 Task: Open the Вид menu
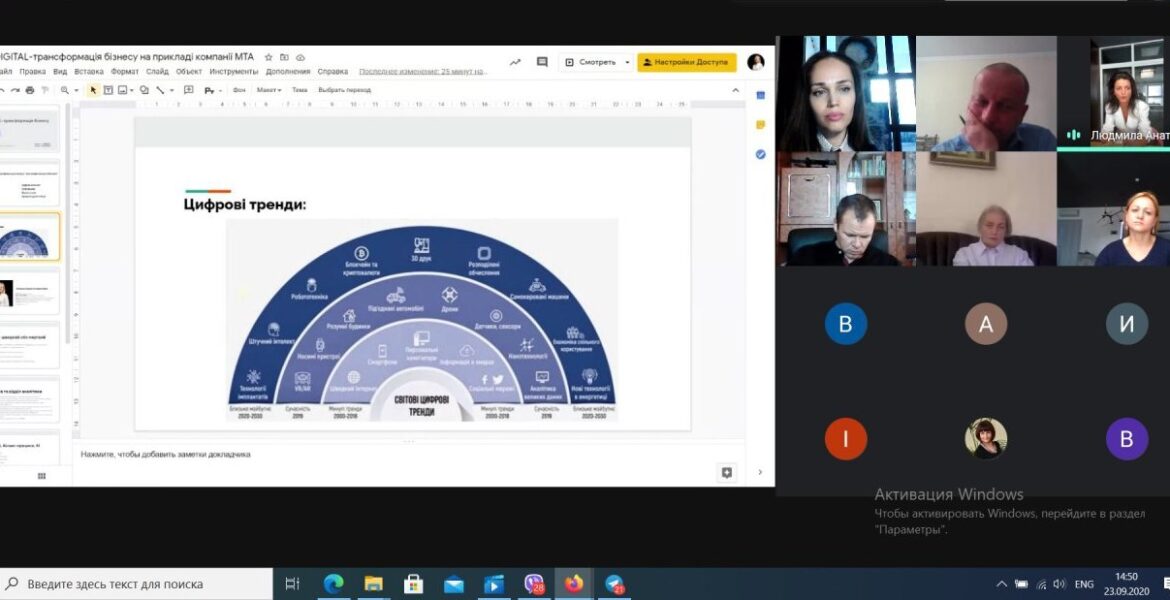pos(60,72)
